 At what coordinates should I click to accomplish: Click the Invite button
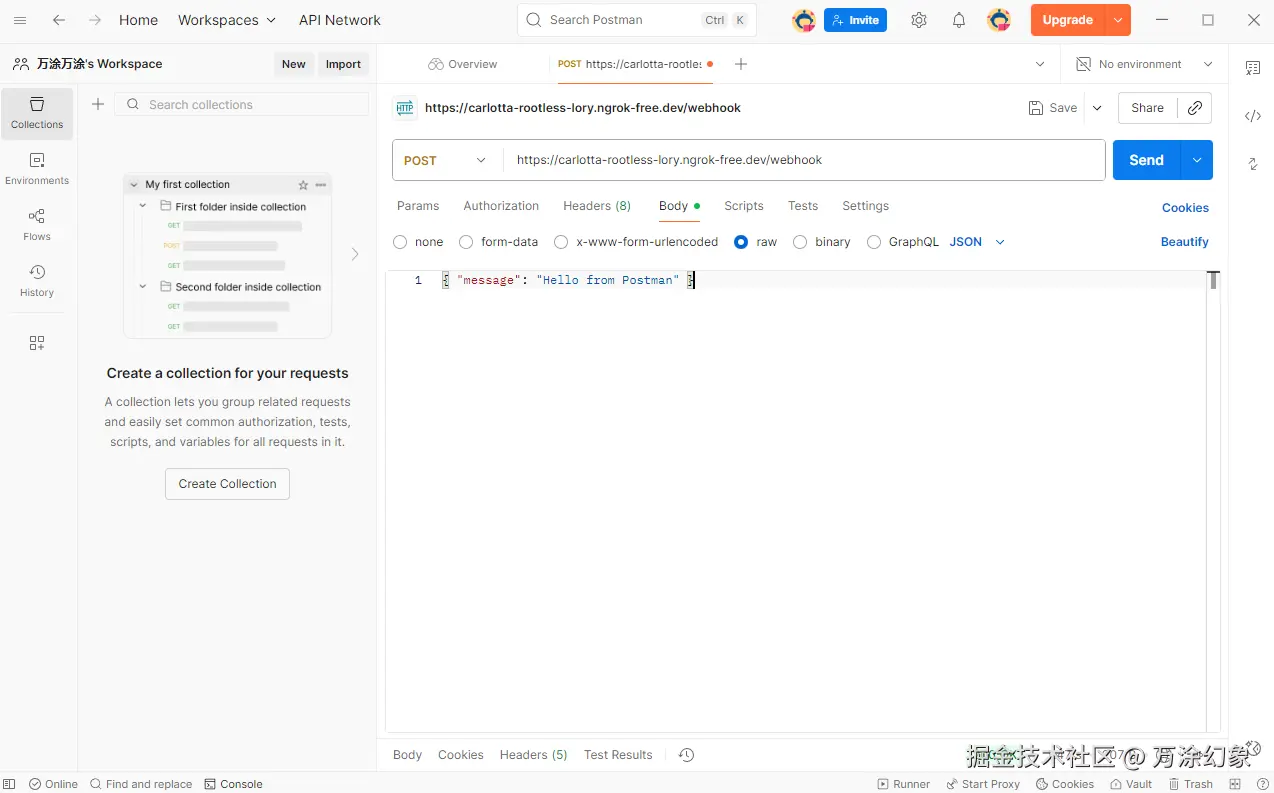[x=855, y=20]
